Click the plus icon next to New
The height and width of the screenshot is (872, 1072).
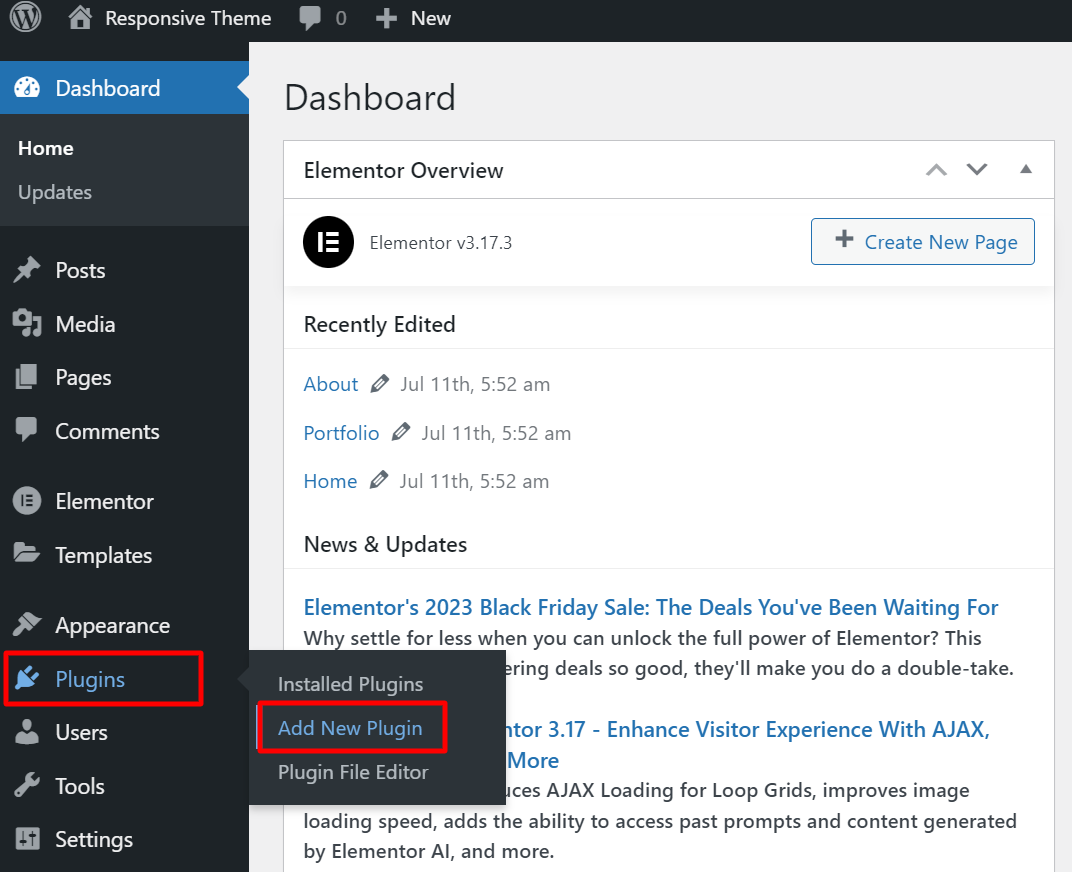386,18
